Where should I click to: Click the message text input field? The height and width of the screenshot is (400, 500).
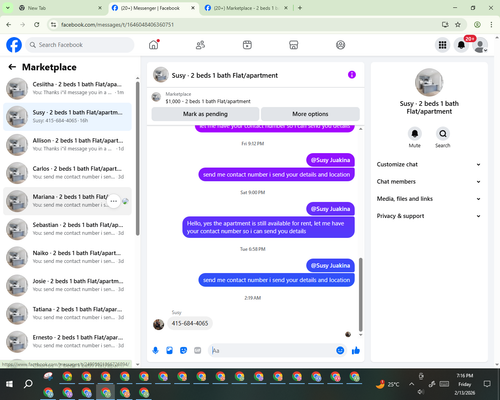point(272,350)
